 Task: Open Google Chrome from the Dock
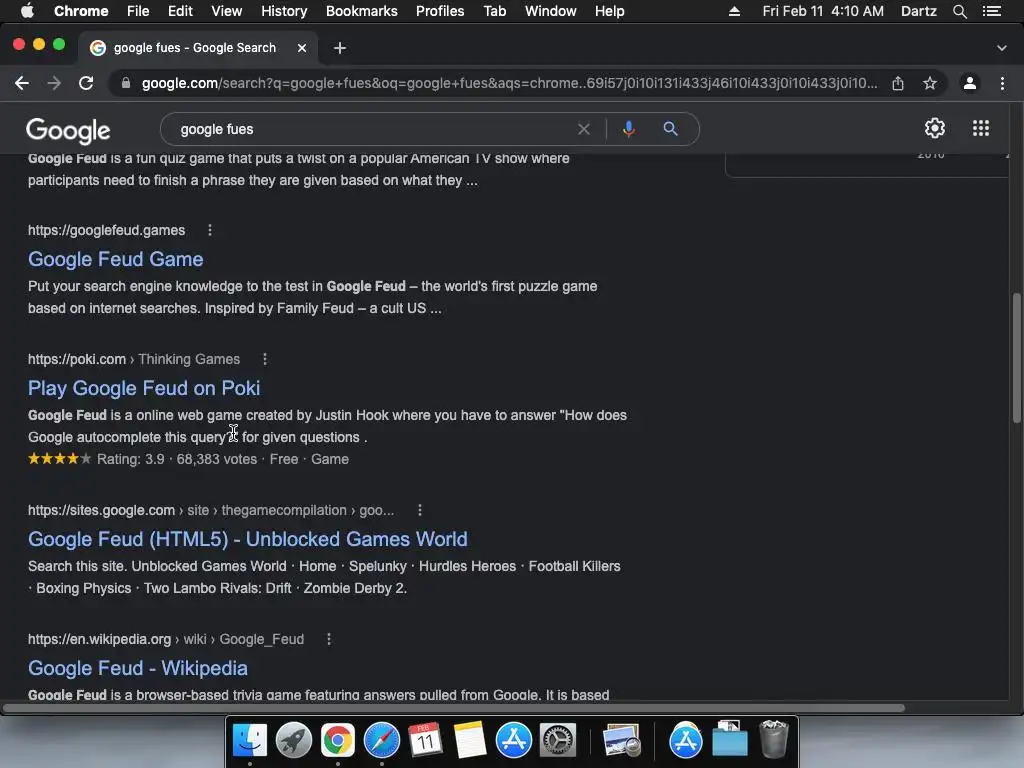tap(338, 741)
